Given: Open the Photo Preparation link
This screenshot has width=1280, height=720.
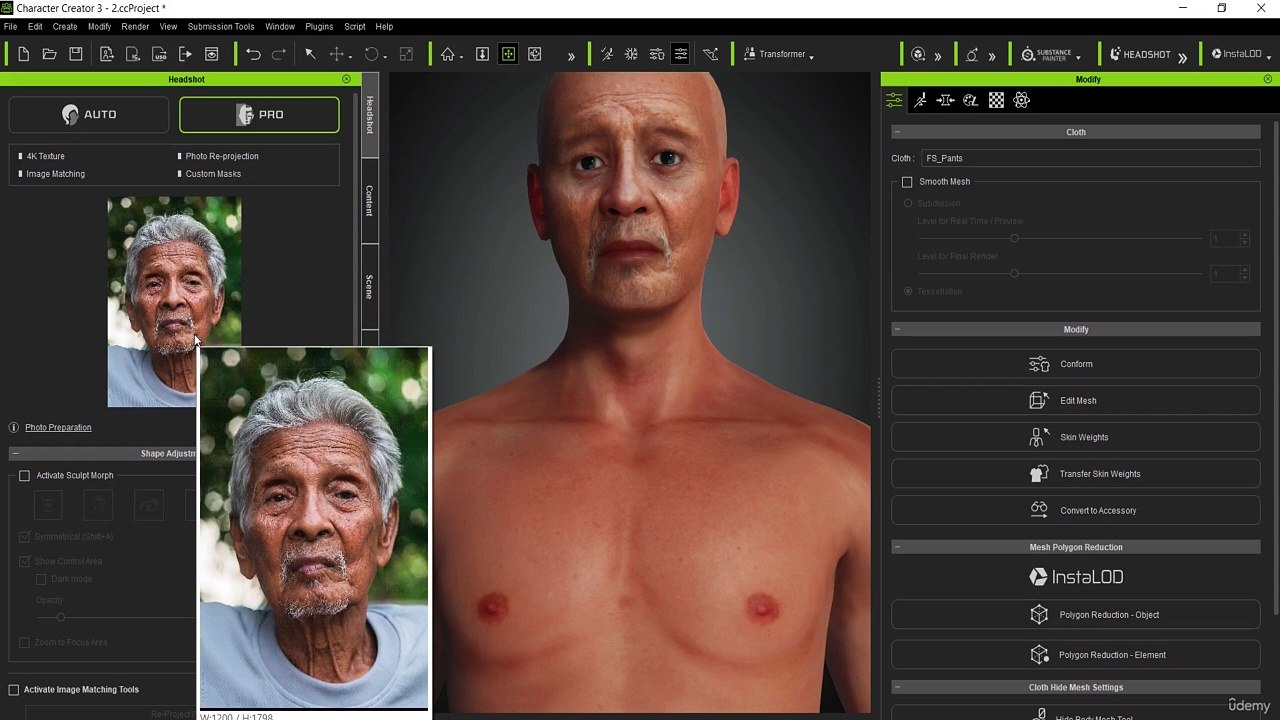Looking at the screenshot, I should click(58, 428).
